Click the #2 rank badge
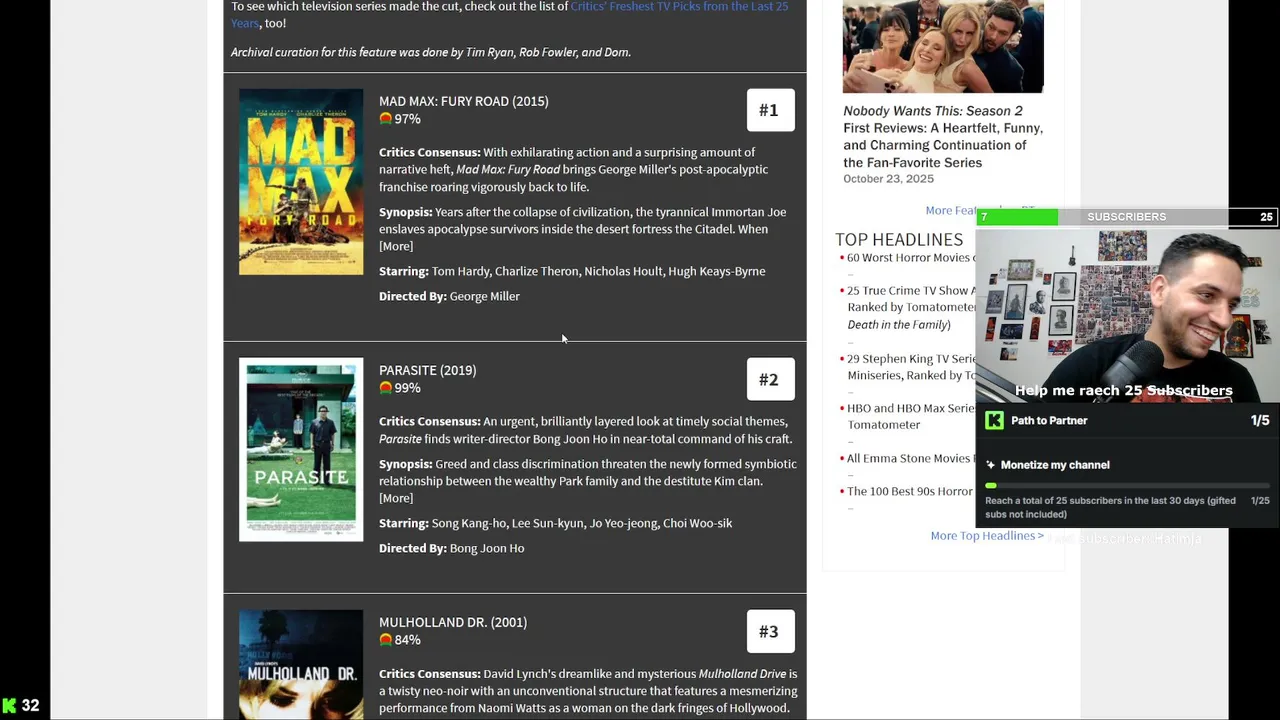Screen dimensions: 1280x720 tap(770, 379)
